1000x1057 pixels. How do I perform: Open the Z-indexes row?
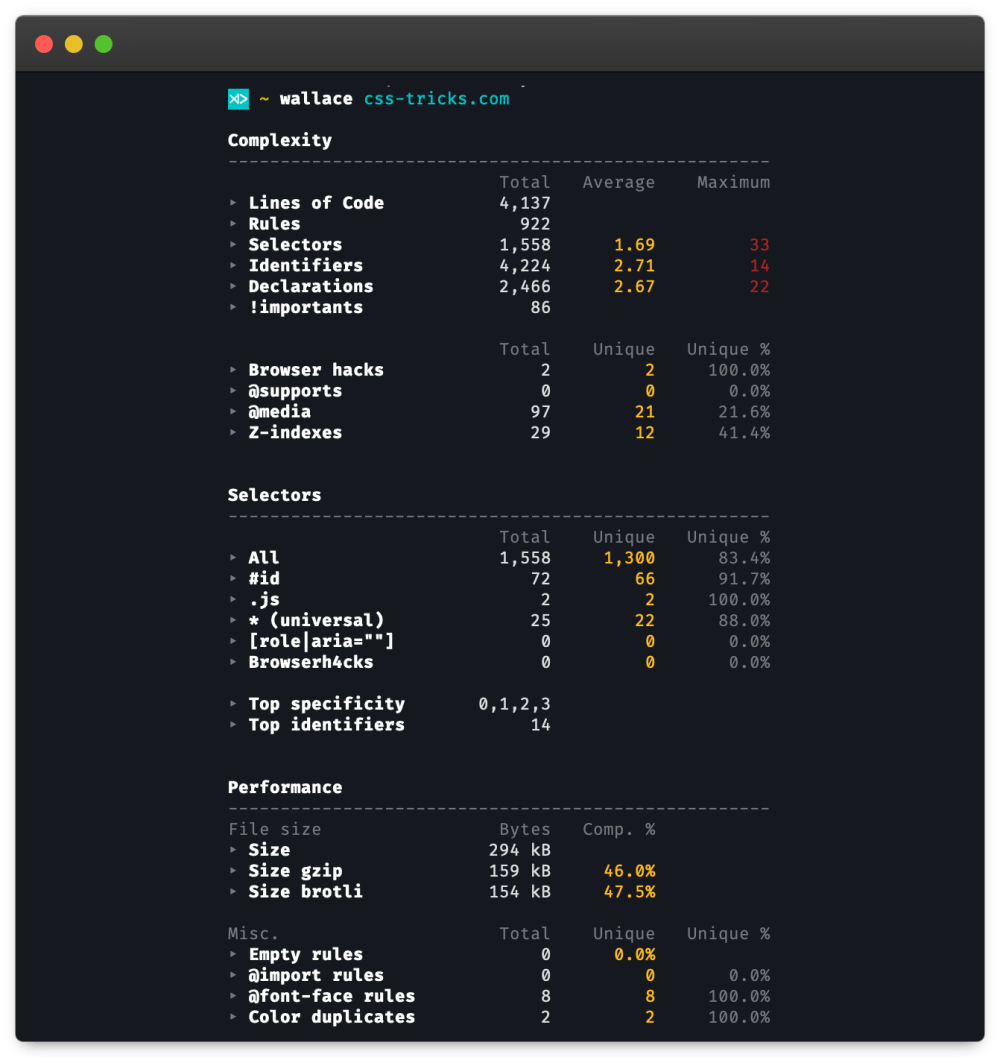295,433
